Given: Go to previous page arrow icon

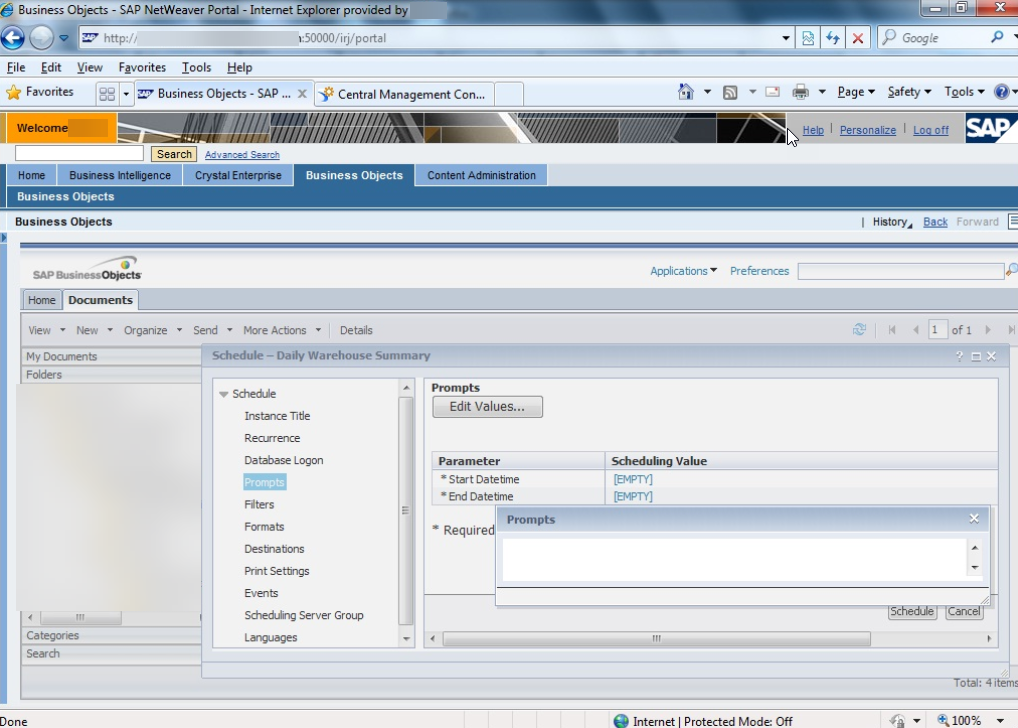Looking at the screenshot, I should click(916, 330).
